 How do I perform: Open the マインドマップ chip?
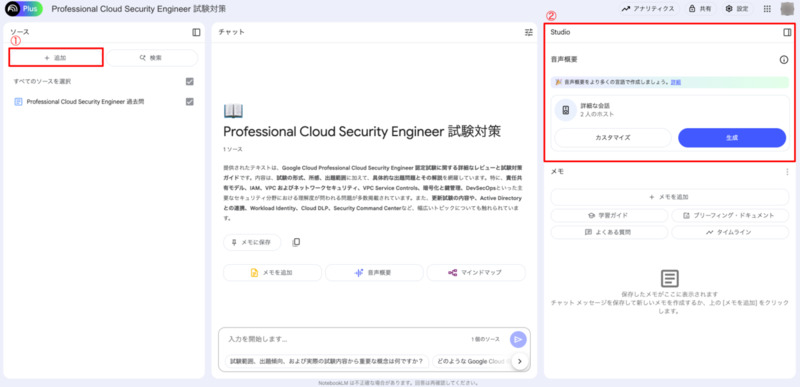[476, 273]
